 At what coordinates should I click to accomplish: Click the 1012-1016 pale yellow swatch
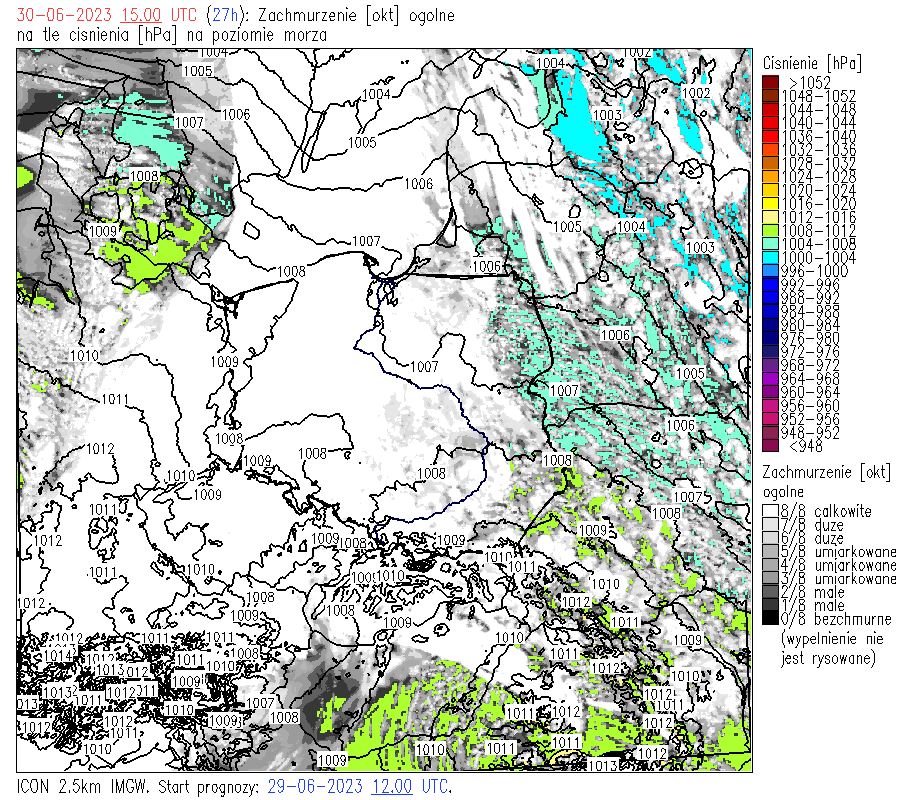pyautogui.click(x=770, y=217)
